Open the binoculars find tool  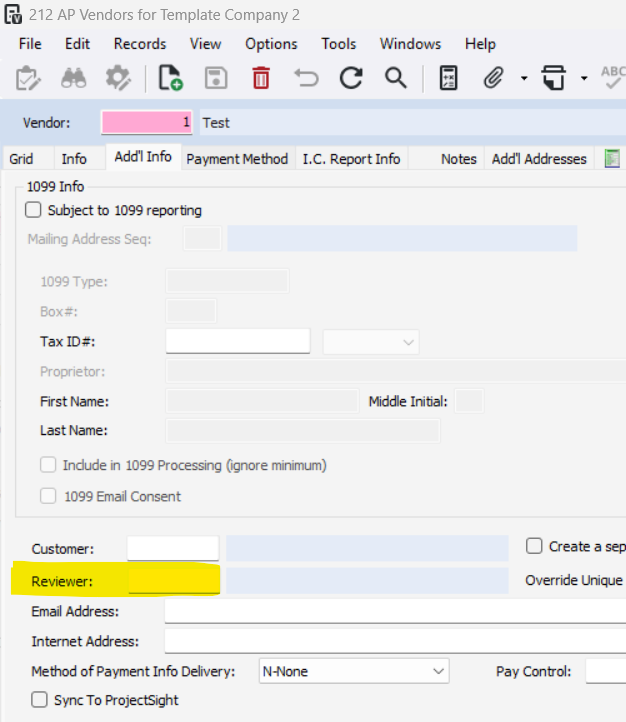(74, 78)
